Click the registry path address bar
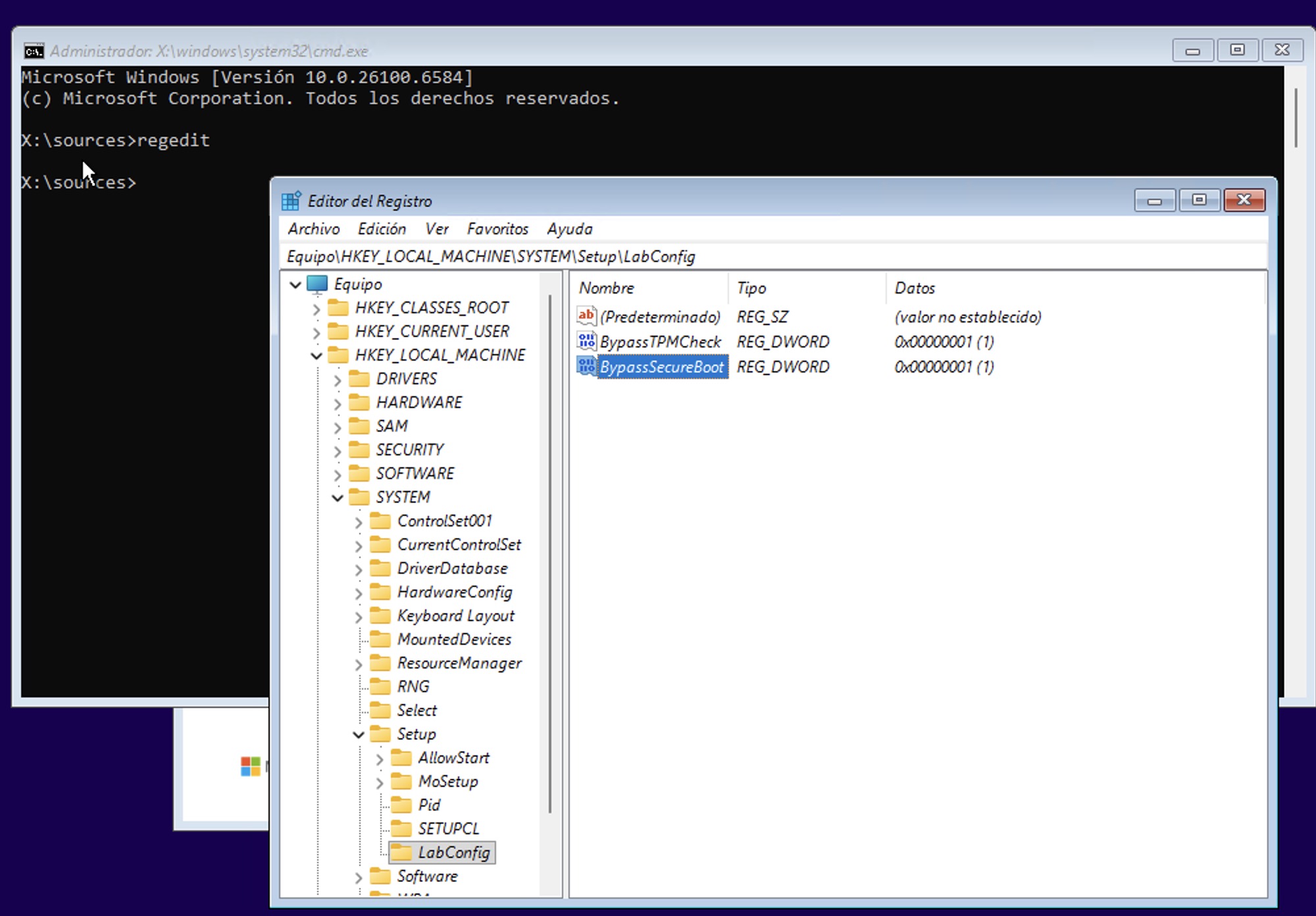This screenshot has height=916, width=1316. [x=773, y=257]
